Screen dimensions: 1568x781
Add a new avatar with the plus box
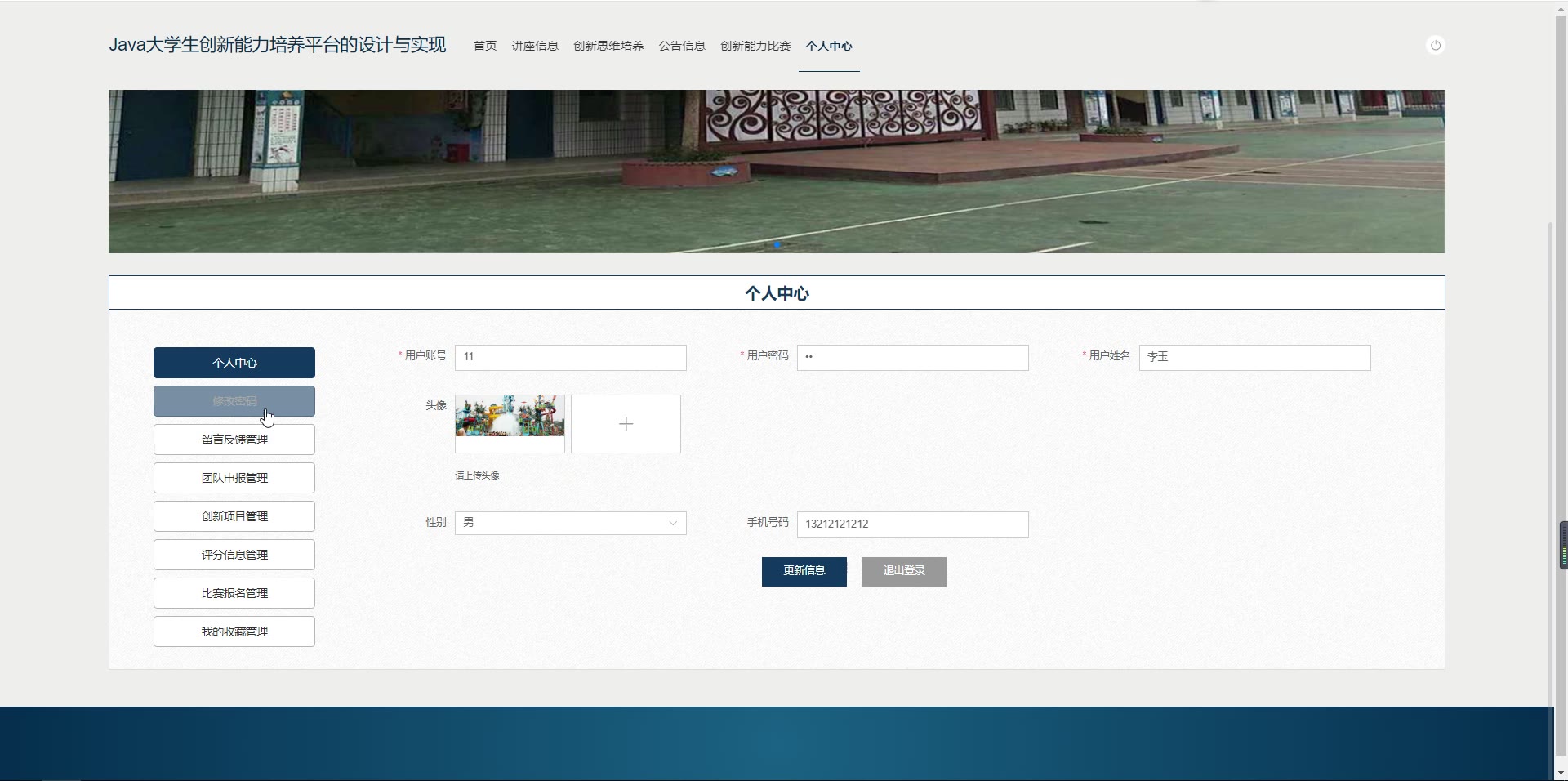626,424
